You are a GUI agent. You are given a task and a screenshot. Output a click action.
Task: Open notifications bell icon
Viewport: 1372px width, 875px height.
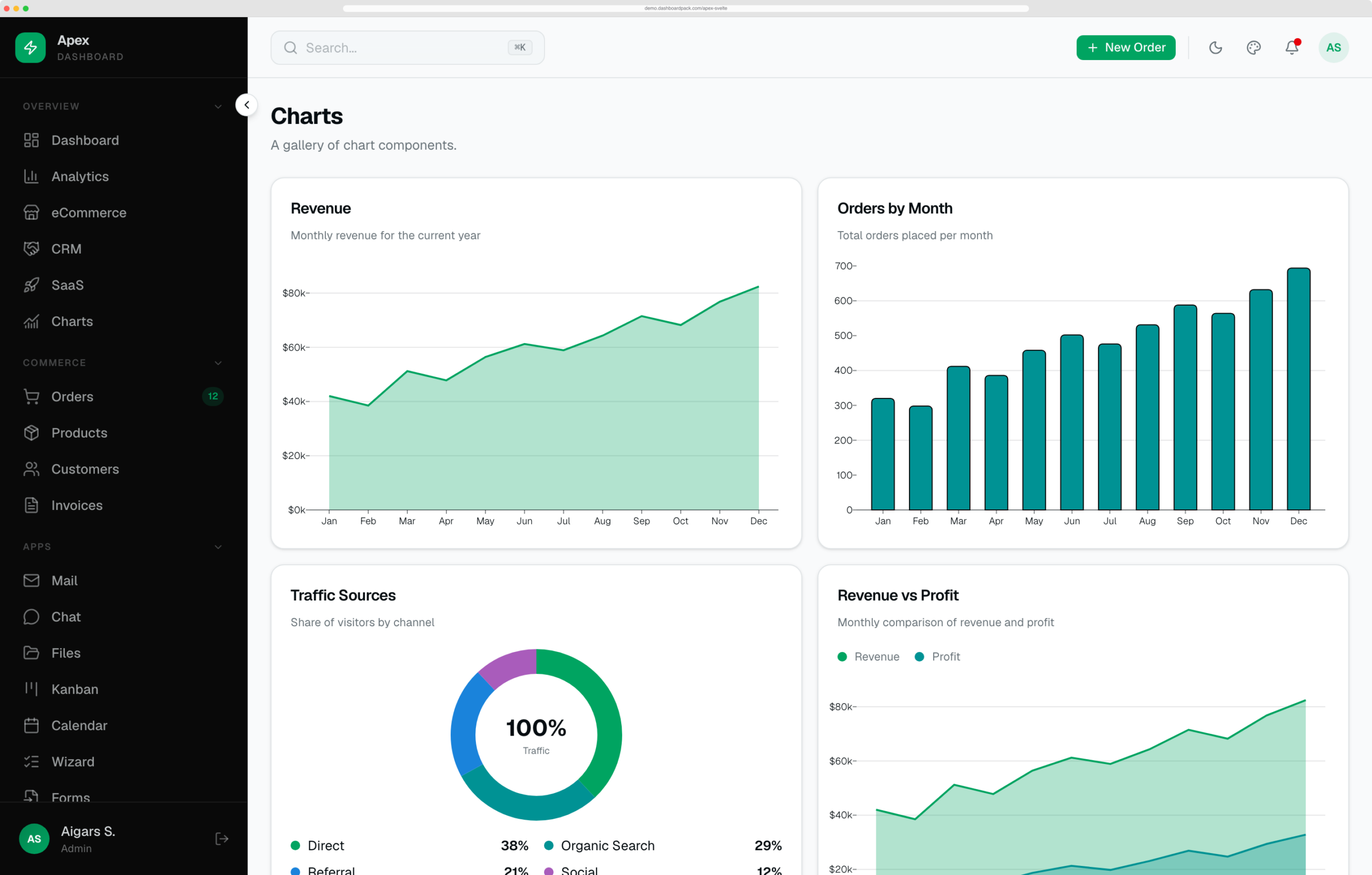pyautogui.click(x=1292, y=47)
